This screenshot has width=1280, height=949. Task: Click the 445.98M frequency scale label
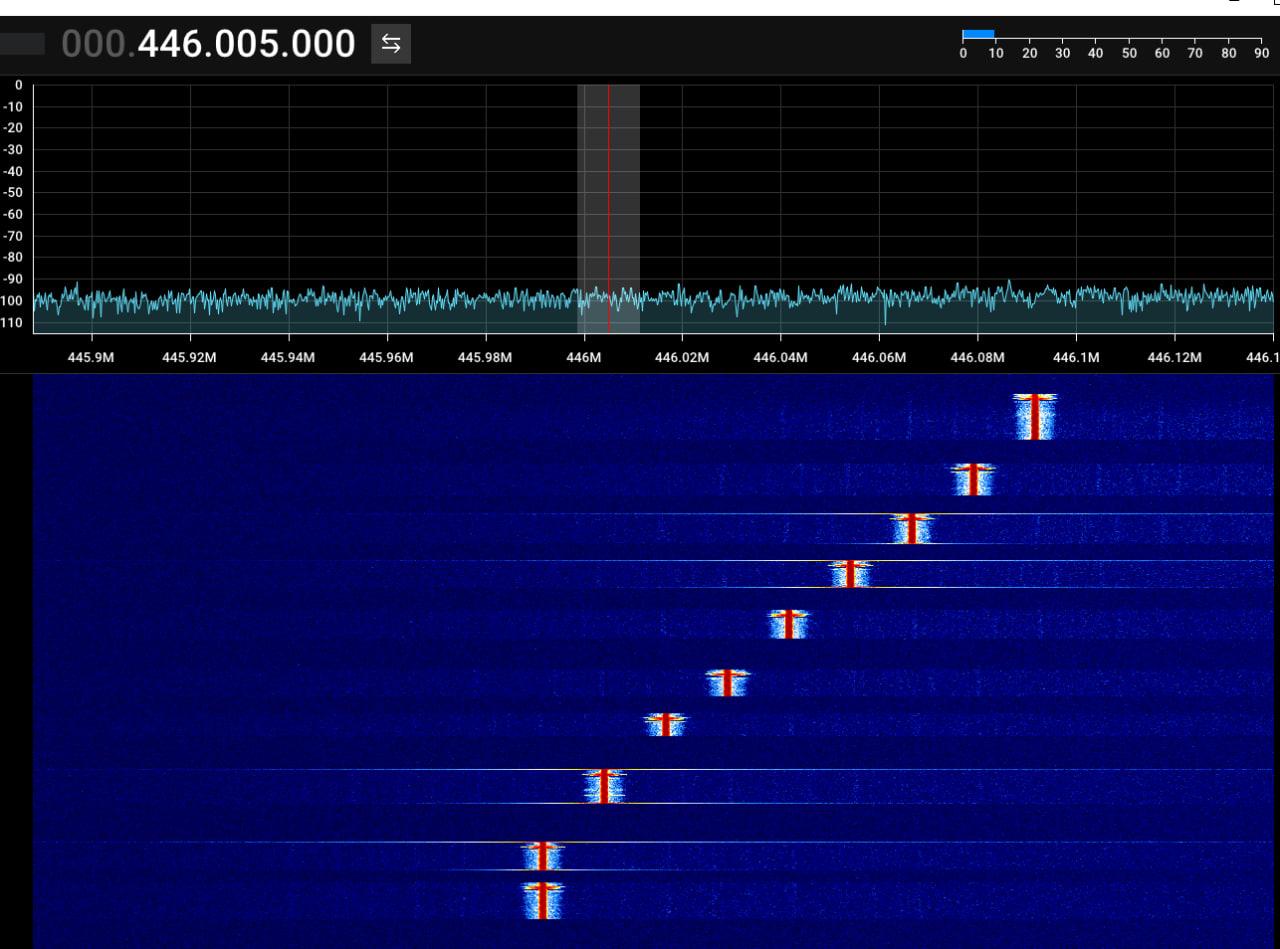click(x=485, y=358)
